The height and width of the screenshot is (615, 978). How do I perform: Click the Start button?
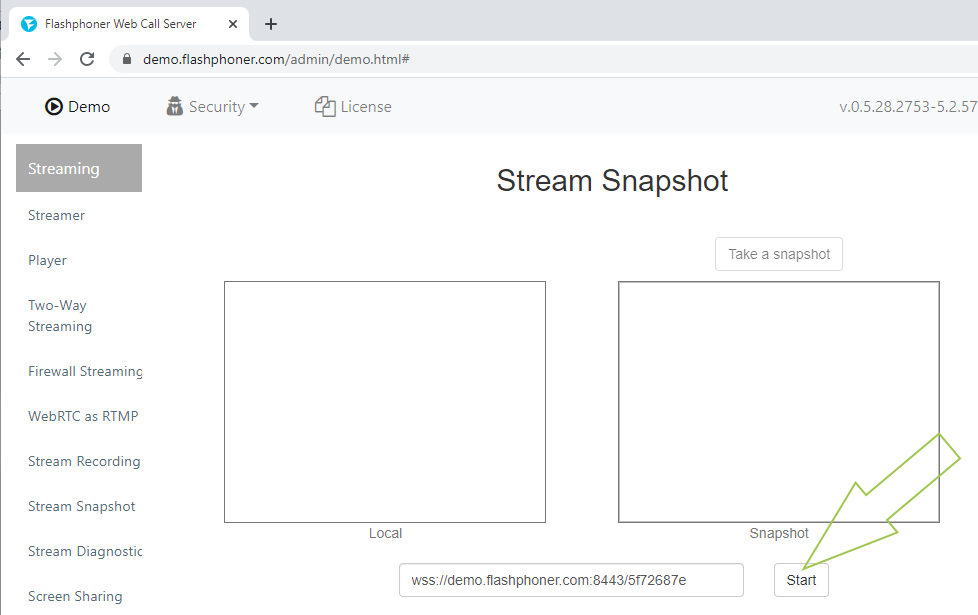(801, 580)
